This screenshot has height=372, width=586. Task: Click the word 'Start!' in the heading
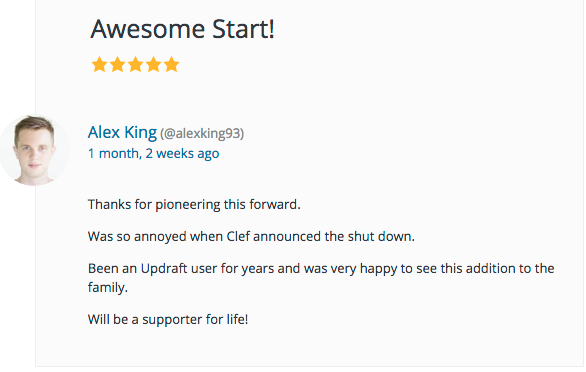pyautogui.click(x=243, y=29)
